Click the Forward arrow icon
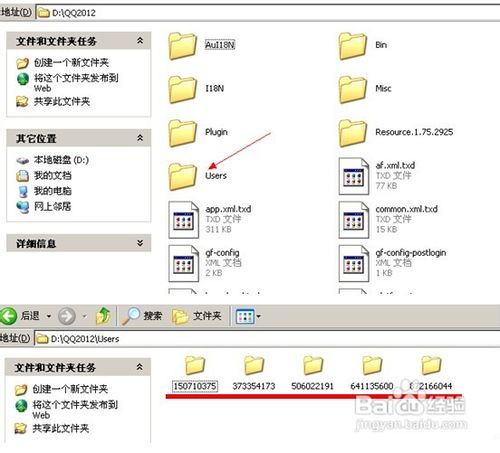Viewport: 500px width, 453px height. tap(67, 316)
